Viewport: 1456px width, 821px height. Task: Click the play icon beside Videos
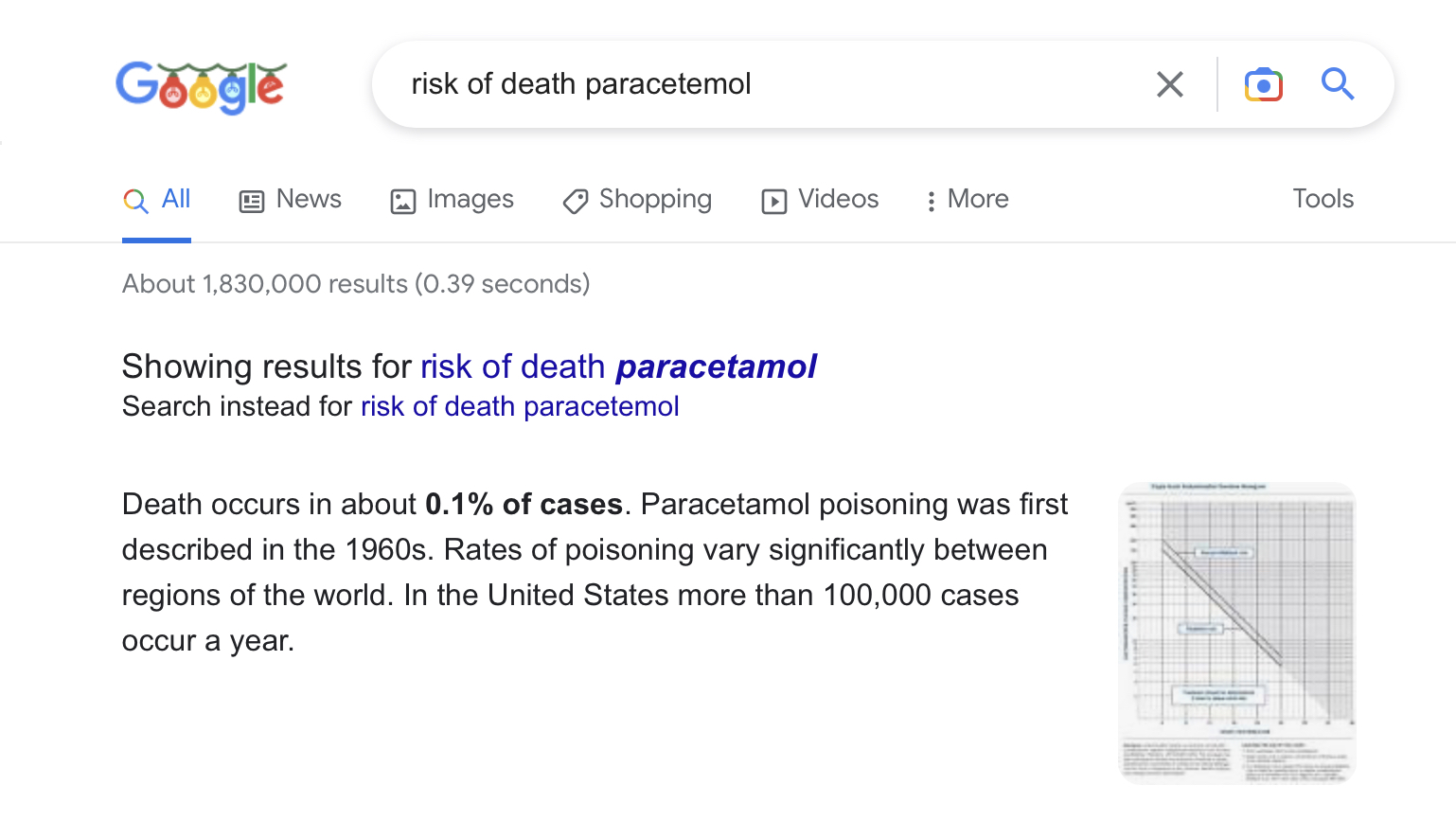(x=773, y=201)
